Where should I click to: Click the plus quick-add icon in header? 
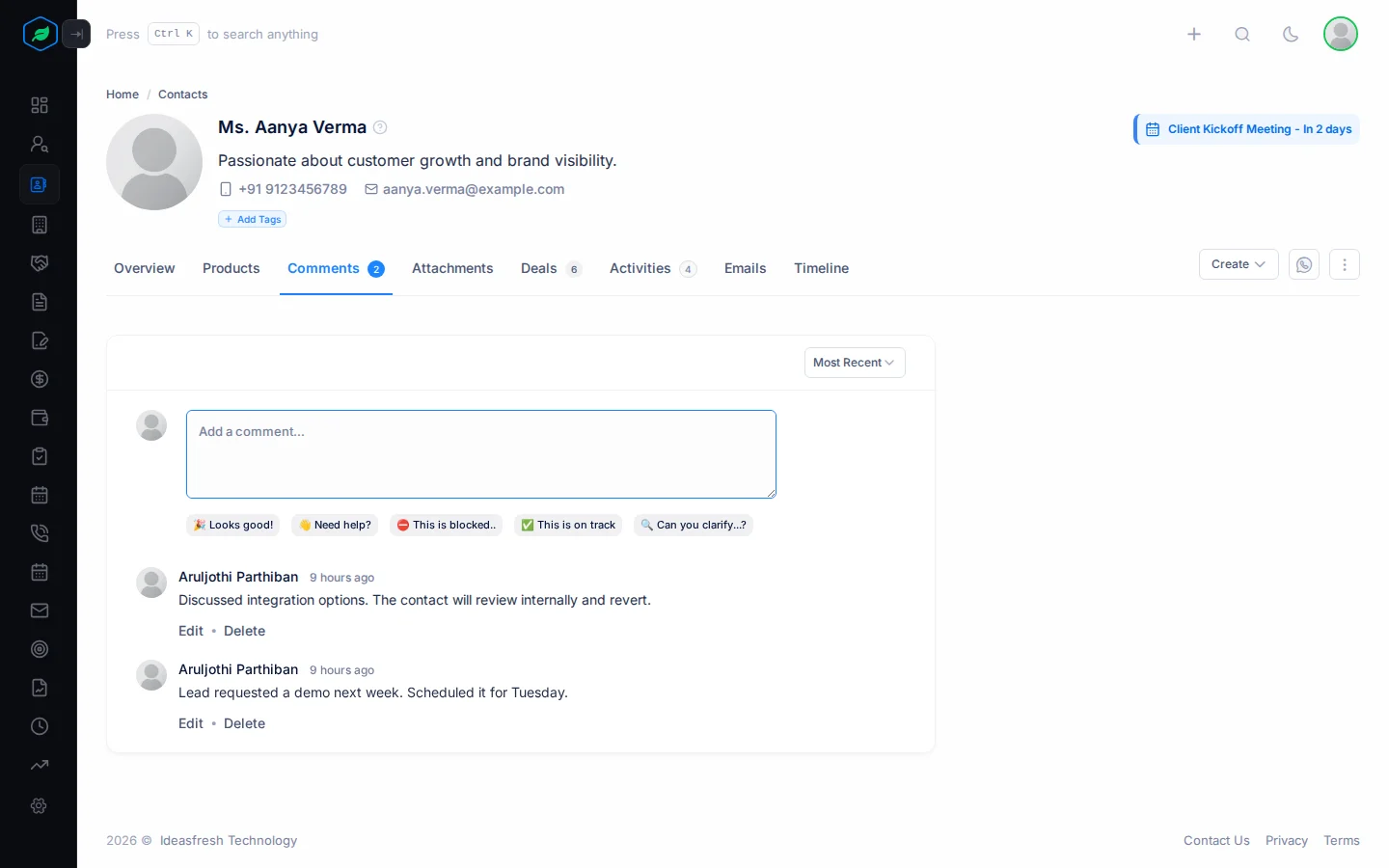pyautogui.click(x=1194, y=34)
